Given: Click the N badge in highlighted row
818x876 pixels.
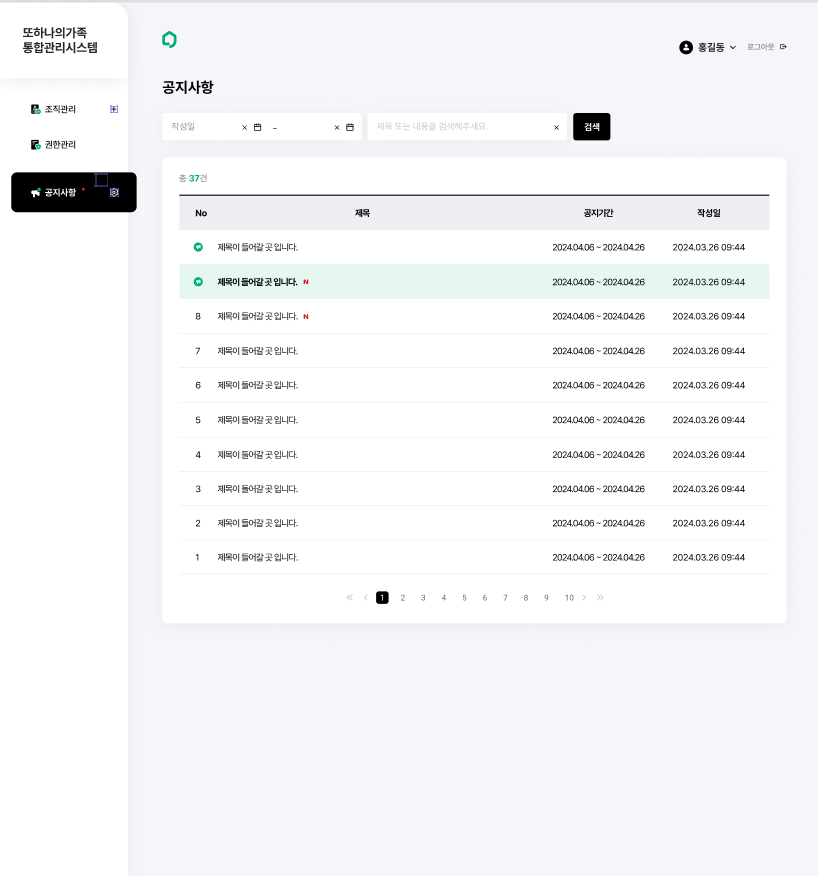Looking at the screenshot, I should [x=306, y=282].
